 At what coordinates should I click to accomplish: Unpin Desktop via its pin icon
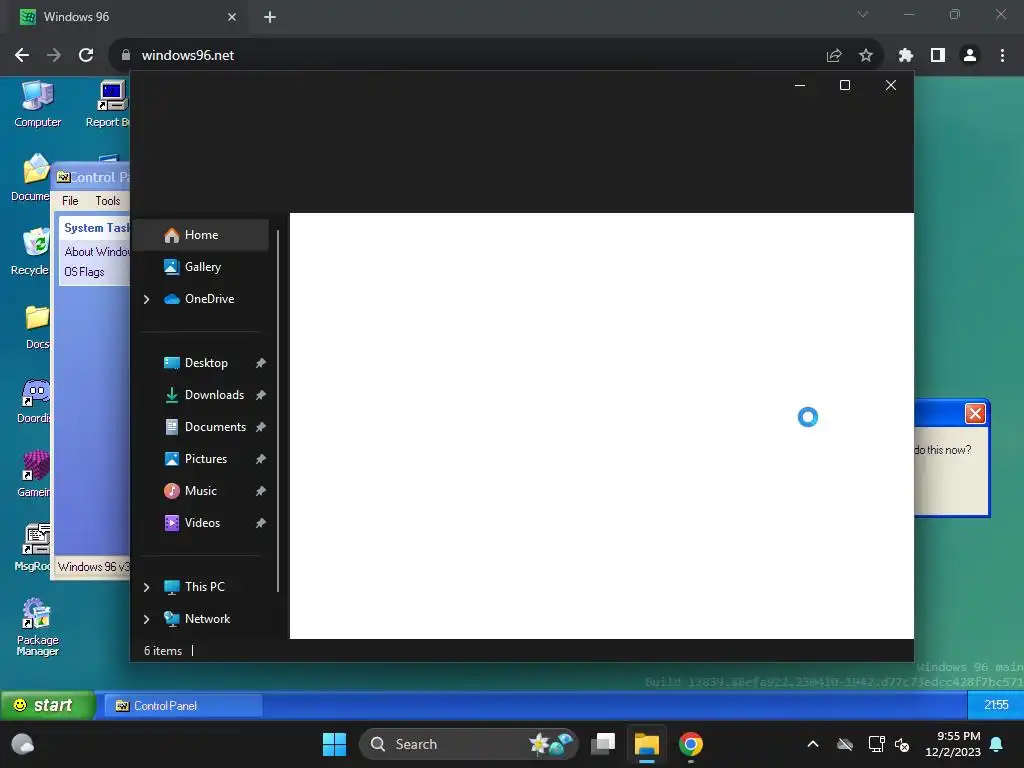point(261,363)
